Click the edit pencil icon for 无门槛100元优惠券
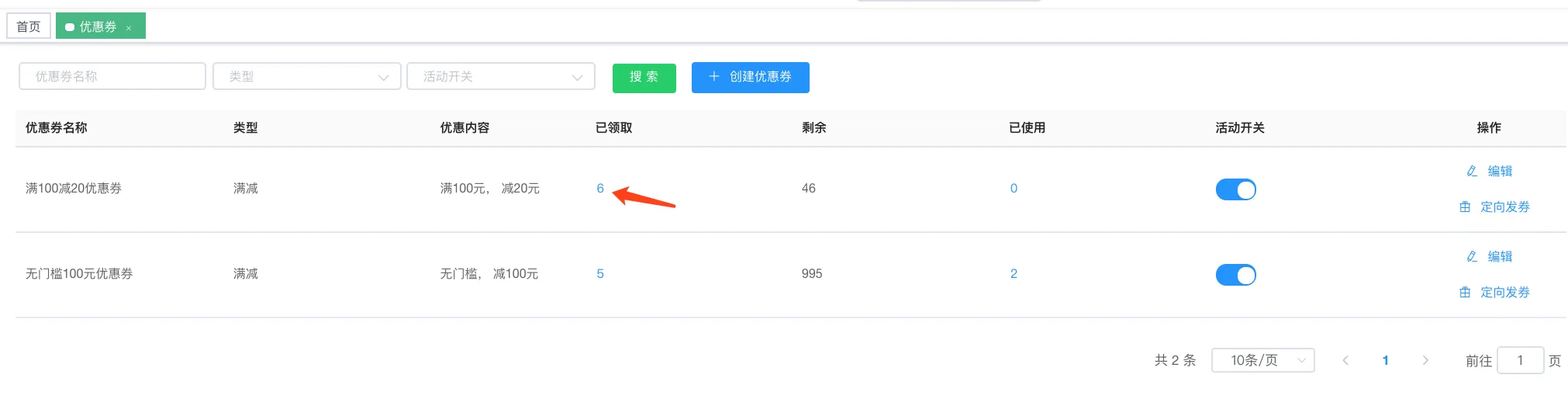 (x=1472, y=256)
